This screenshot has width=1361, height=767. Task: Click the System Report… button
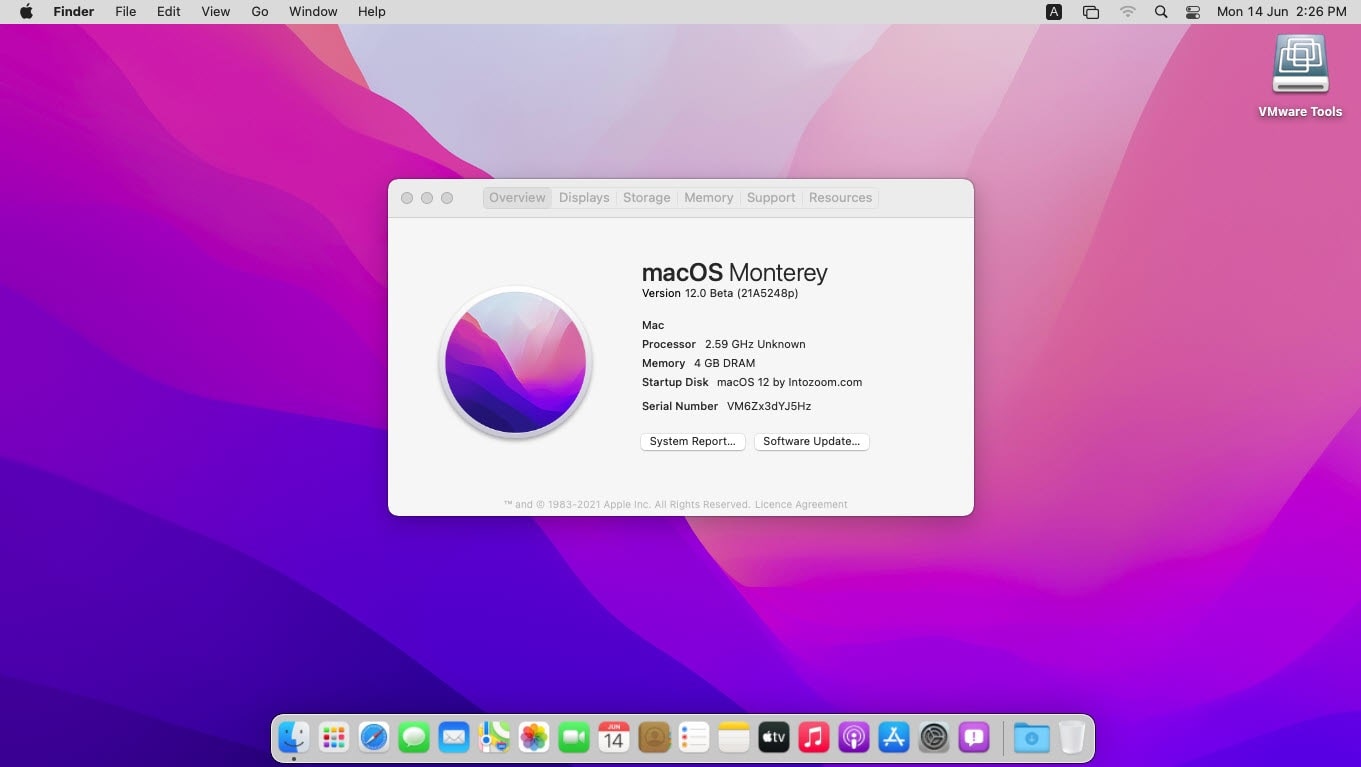[693, 441]
